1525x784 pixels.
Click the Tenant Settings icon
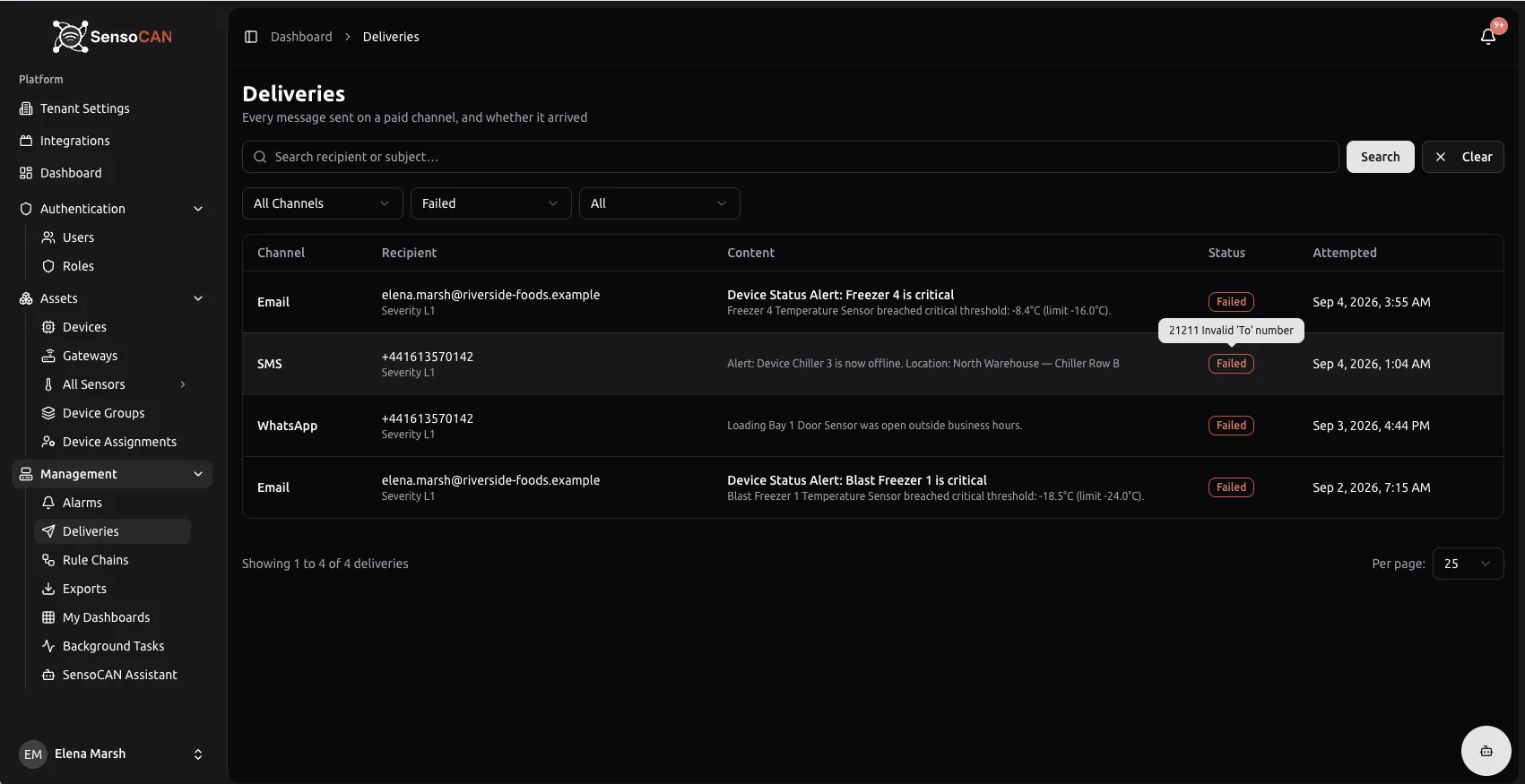26,108
